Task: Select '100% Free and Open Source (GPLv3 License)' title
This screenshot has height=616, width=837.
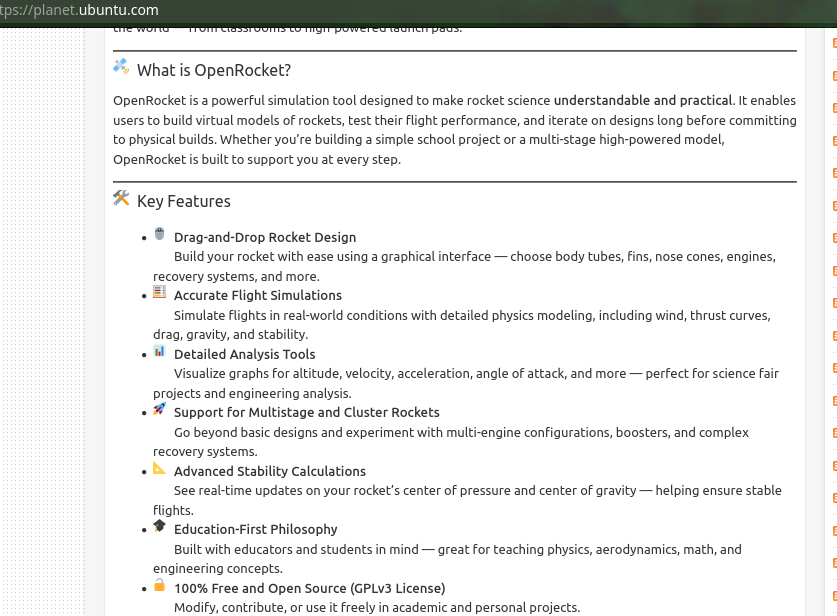Action: pos(310,588)
